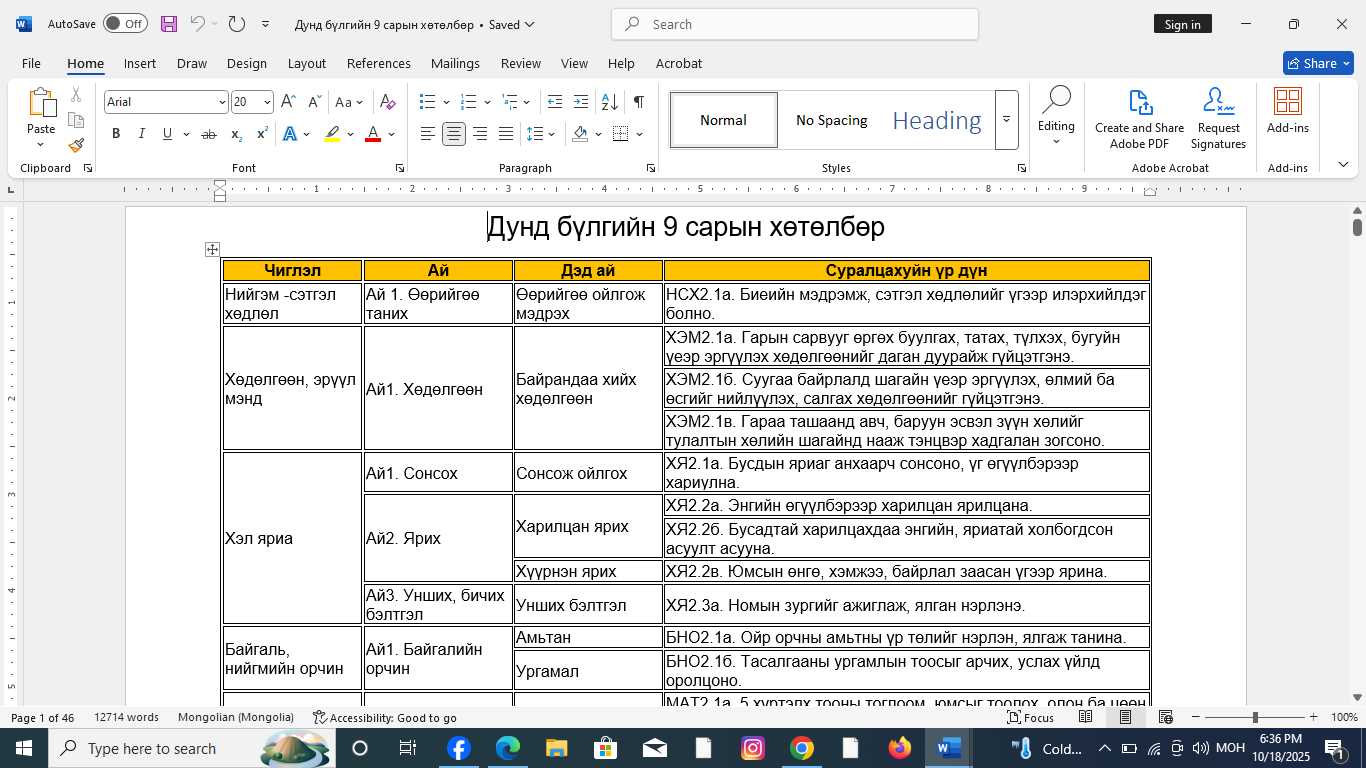This screenshot has height=768, width=1366.
Task: Select the Italic formatting icon
Action: pyautogui.click(x=141, y=133)
